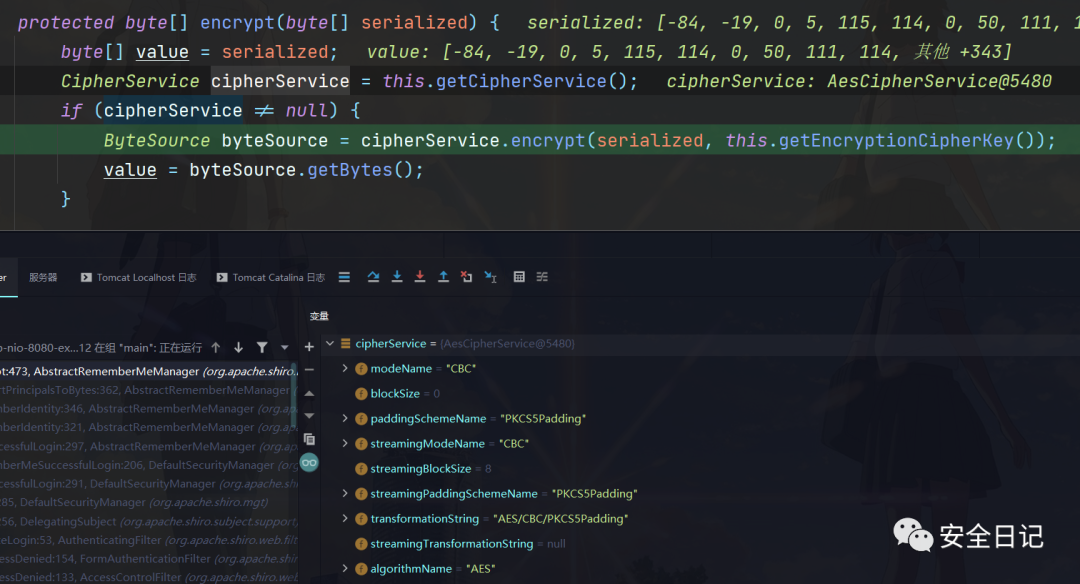Click the highlighted cipherService variable declaration

pos(280,81)
